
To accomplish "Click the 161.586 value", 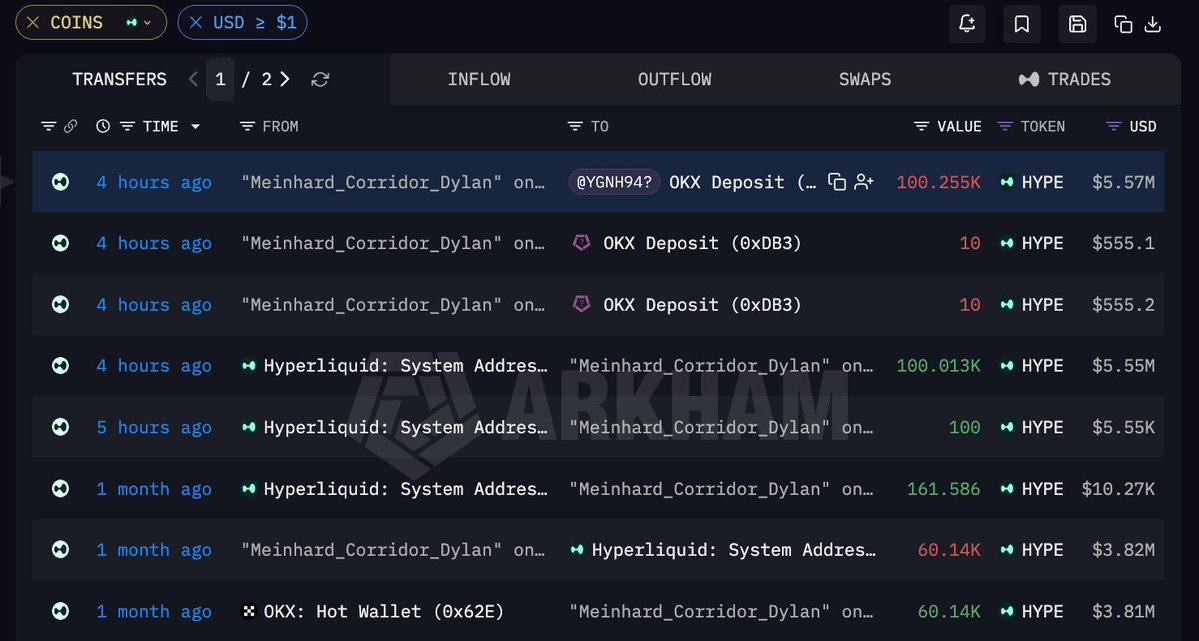I will (x=944, y=489).
